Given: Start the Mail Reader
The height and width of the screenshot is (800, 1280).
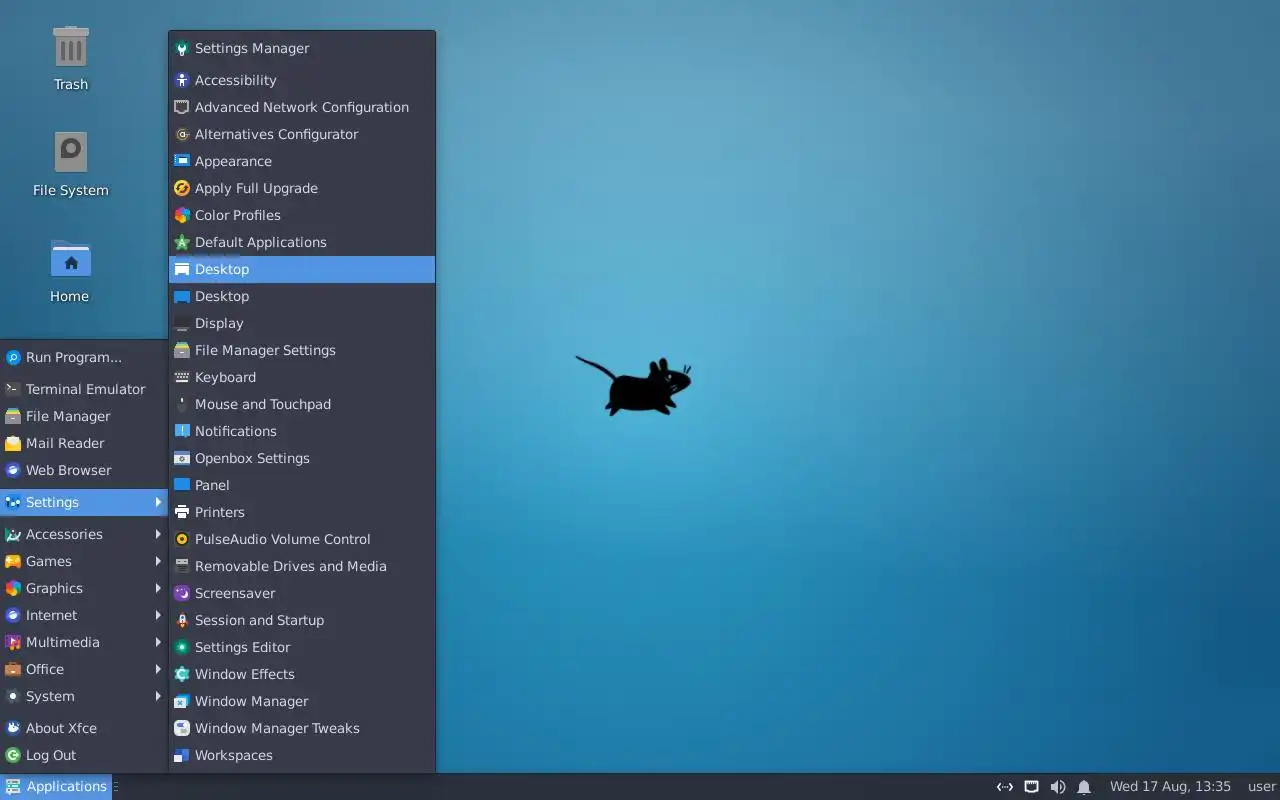Looking at the screenshot, I should click(84, 443).
